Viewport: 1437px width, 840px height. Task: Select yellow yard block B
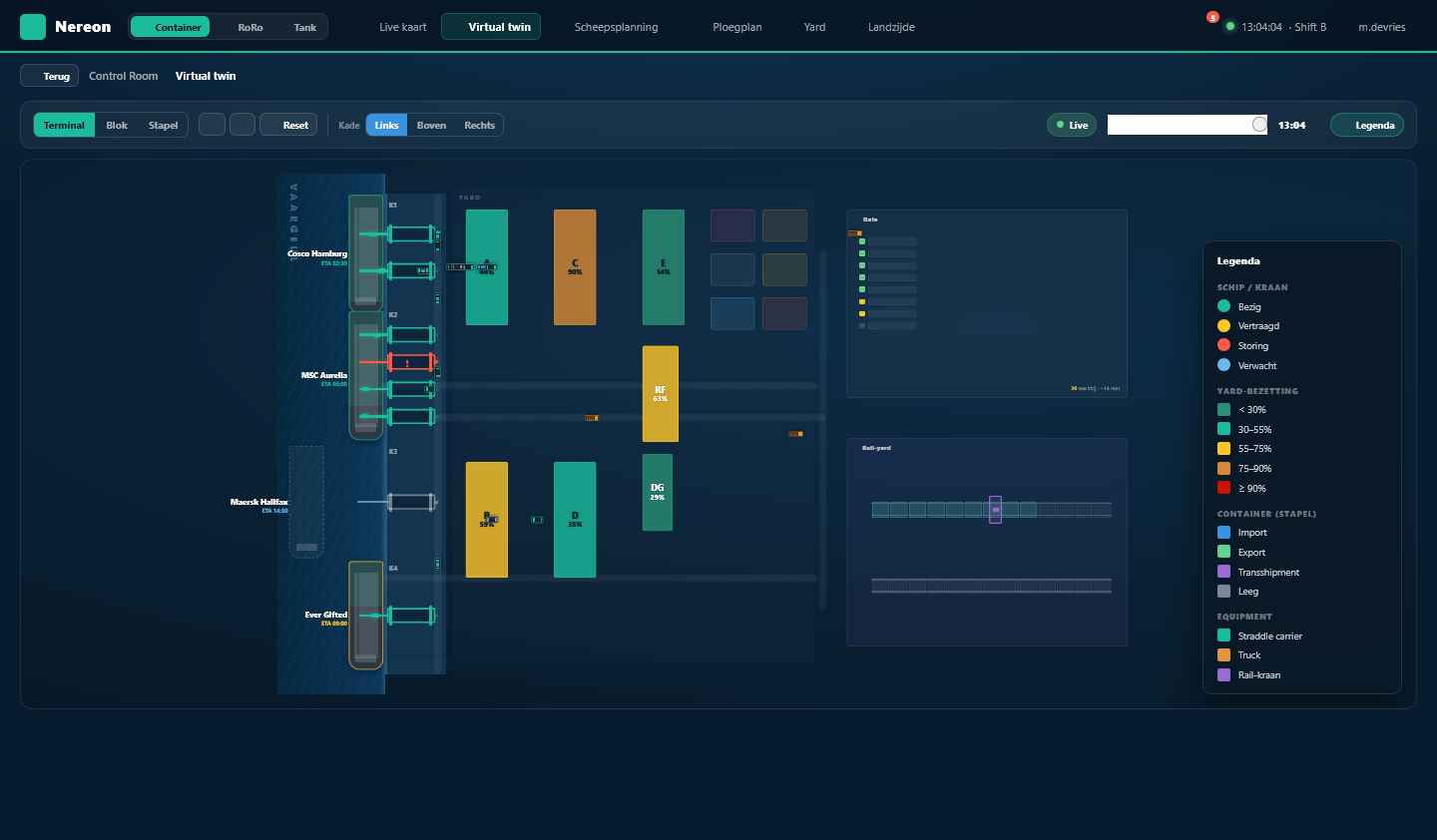click(x=487, y=520)
